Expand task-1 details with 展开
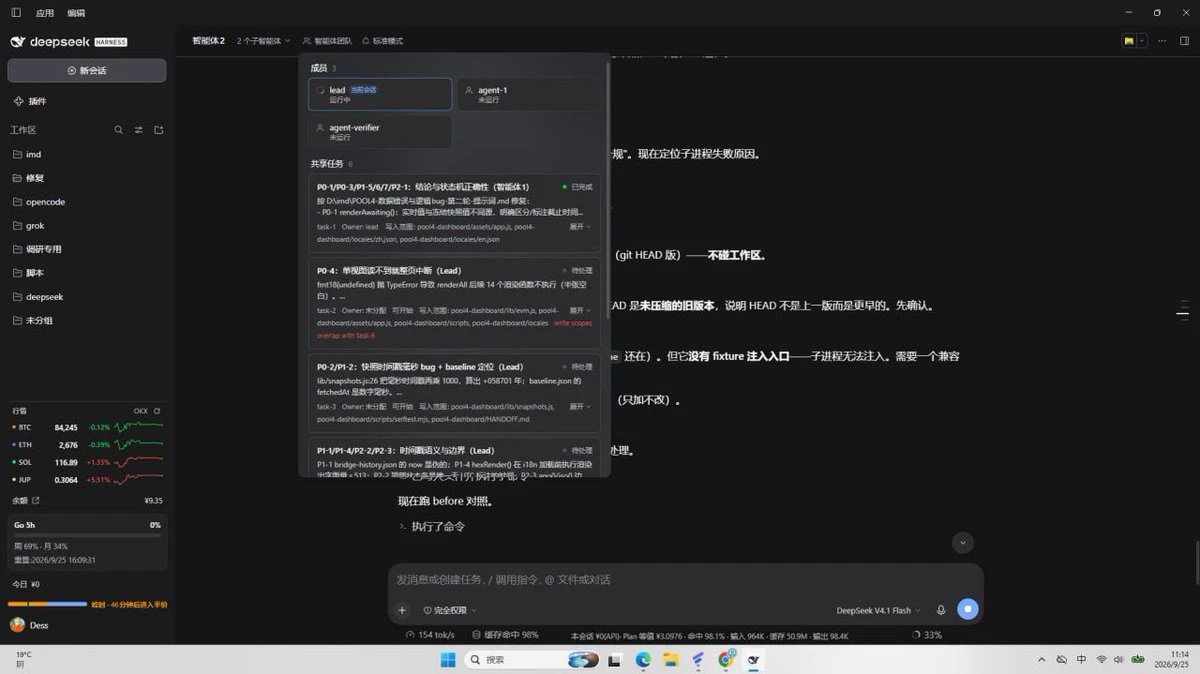The width and height of the screenshot is (1200, 674). pos(579,227)
